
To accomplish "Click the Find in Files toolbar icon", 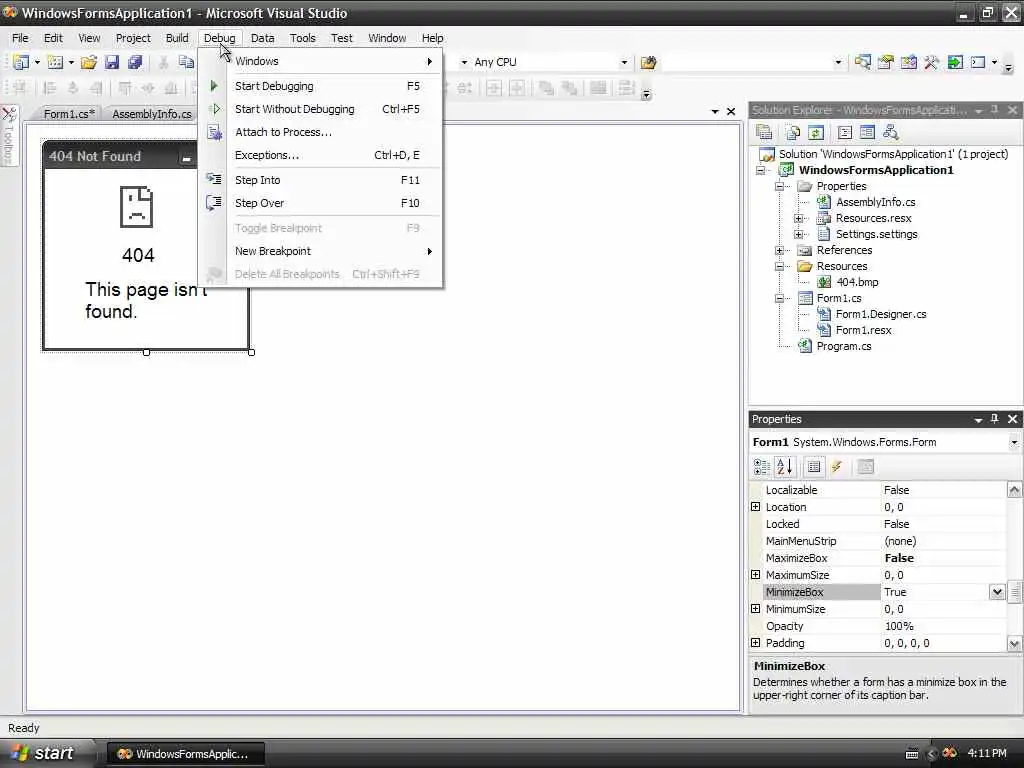I will tap(648, 62).
